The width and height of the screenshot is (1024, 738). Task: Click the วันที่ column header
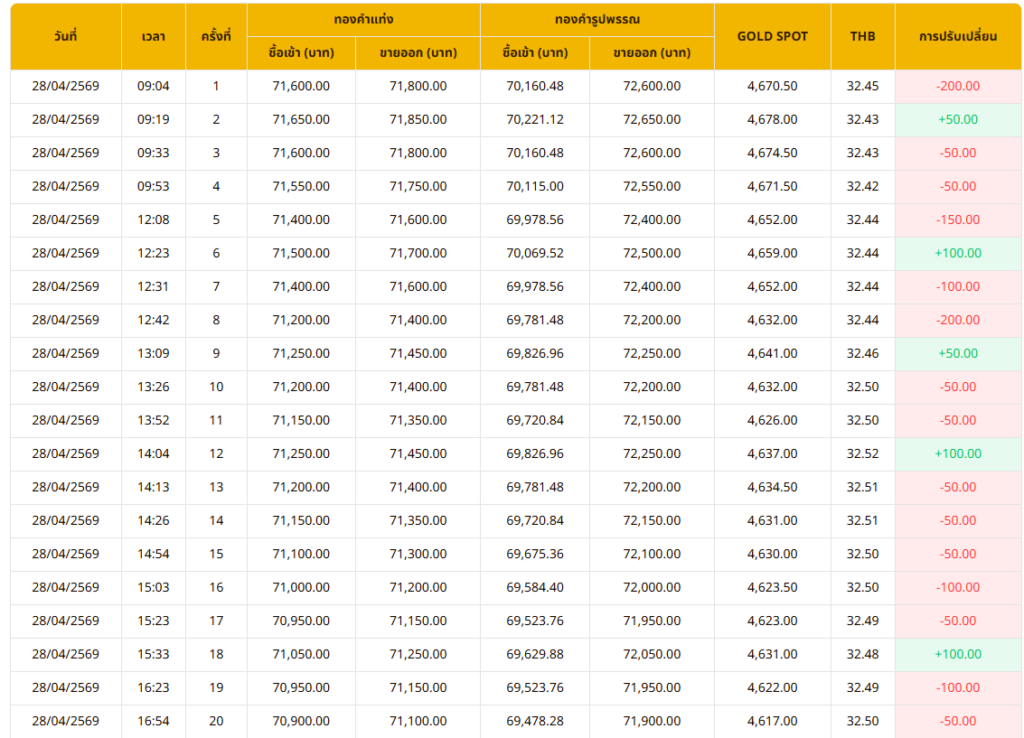pyautogui.click(x=65, y=36)
